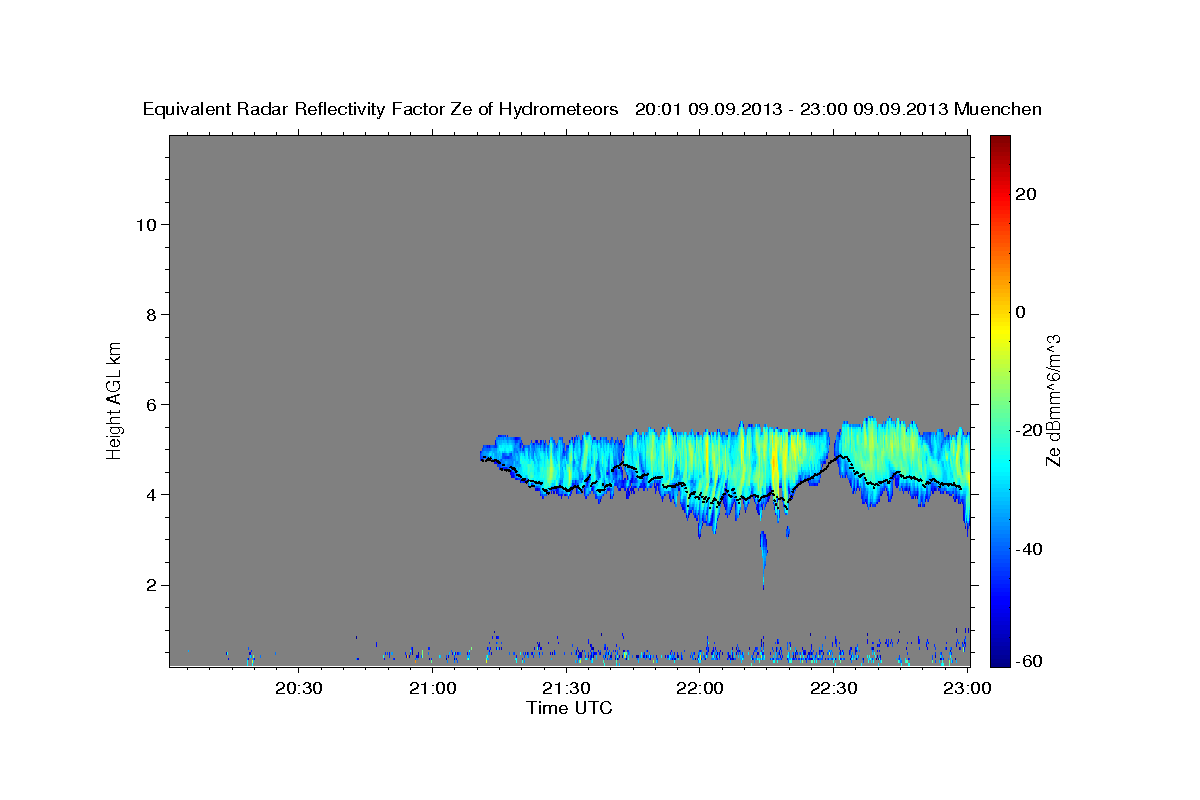Click the colorbar value label -60
Image resolution: width=1200 pixels, height=800 pixels.
[1029, 661]
